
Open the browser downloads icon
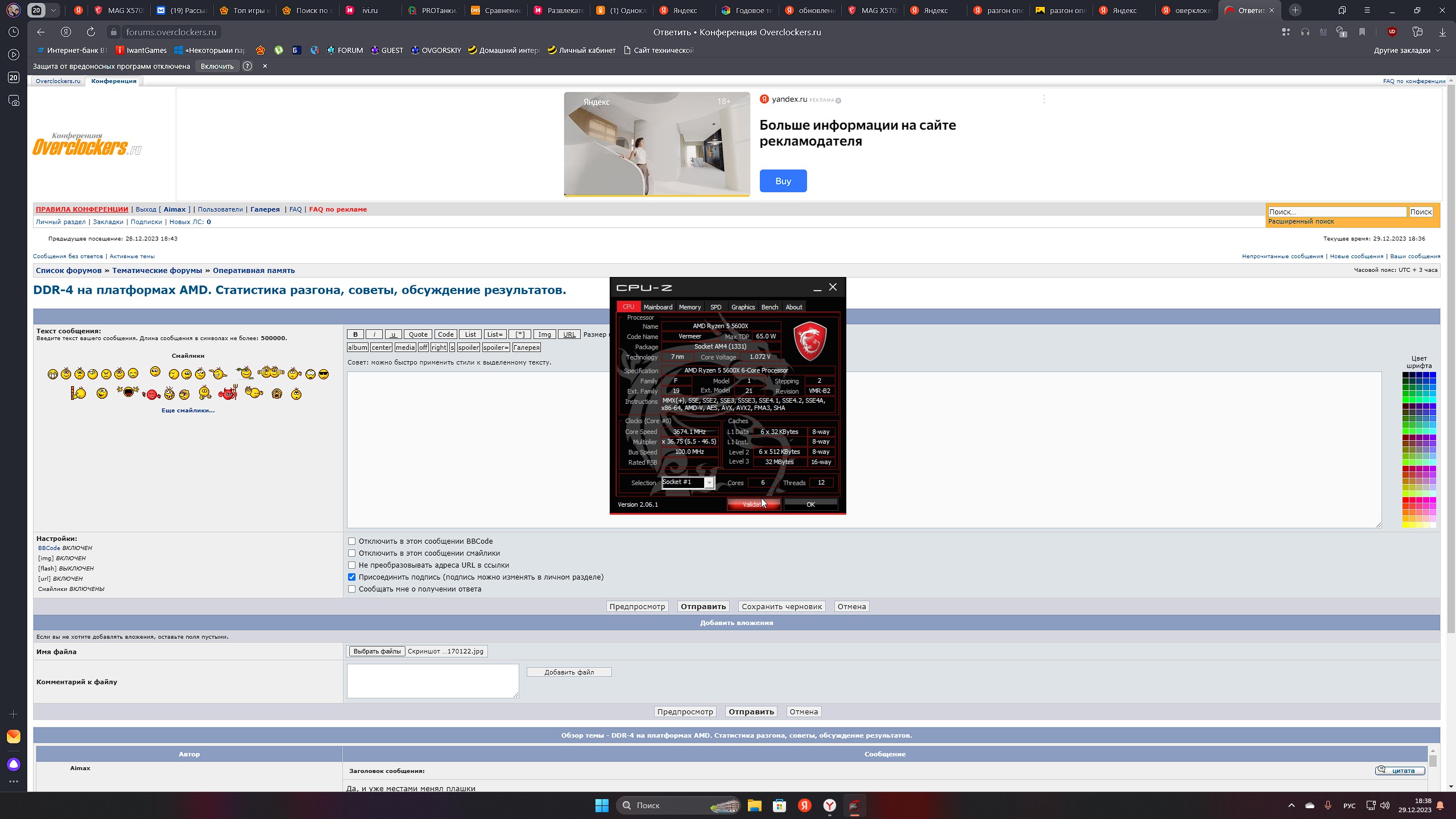click(x=1442, y=32)
